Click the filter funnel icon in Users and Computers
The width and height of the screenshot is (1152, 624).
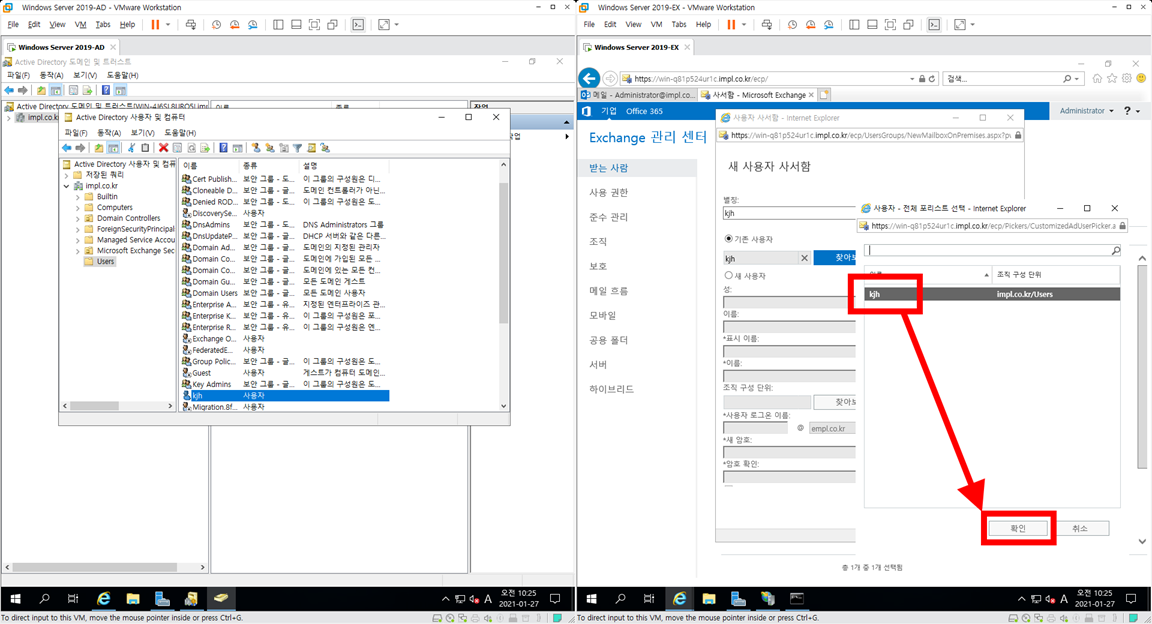point(298,148)
